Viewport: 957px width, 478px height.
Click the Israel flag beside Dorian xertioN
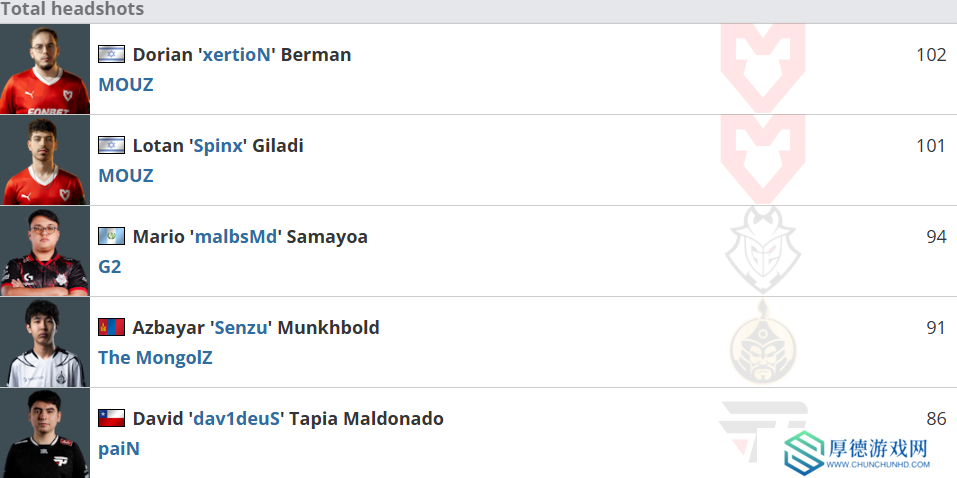pos(112,54)
